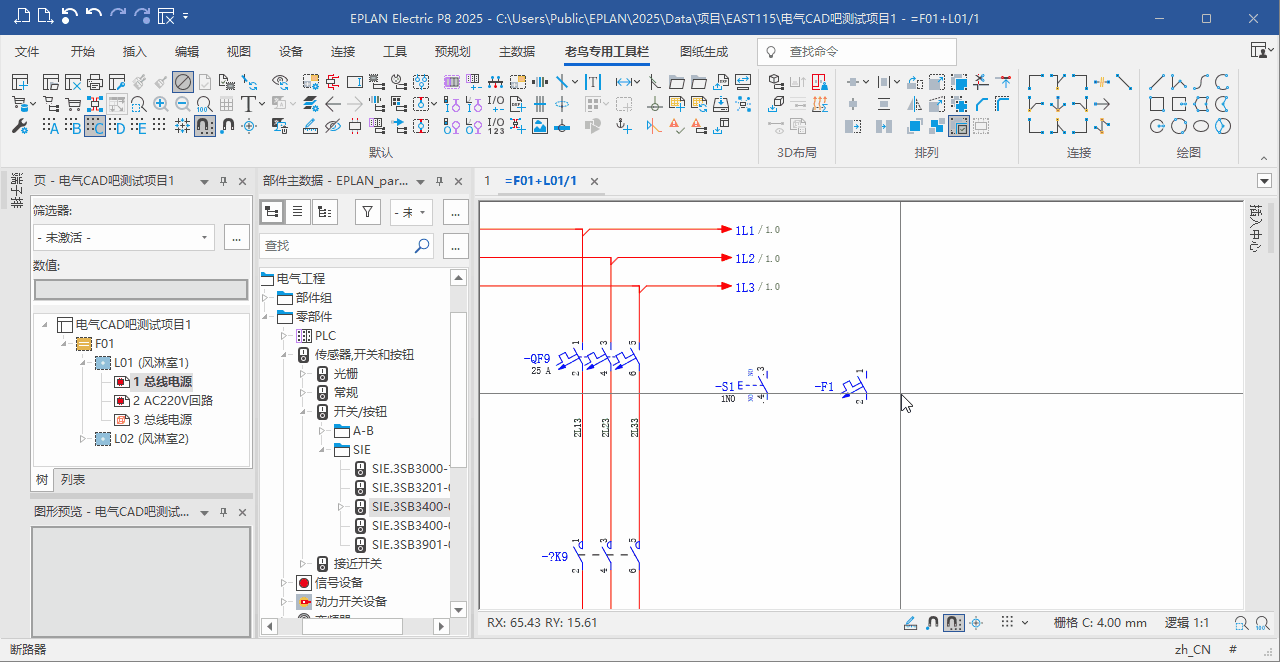Toggle the magnet snap button in toolbar
The image size is (1280, 662).
pos(204,126)
